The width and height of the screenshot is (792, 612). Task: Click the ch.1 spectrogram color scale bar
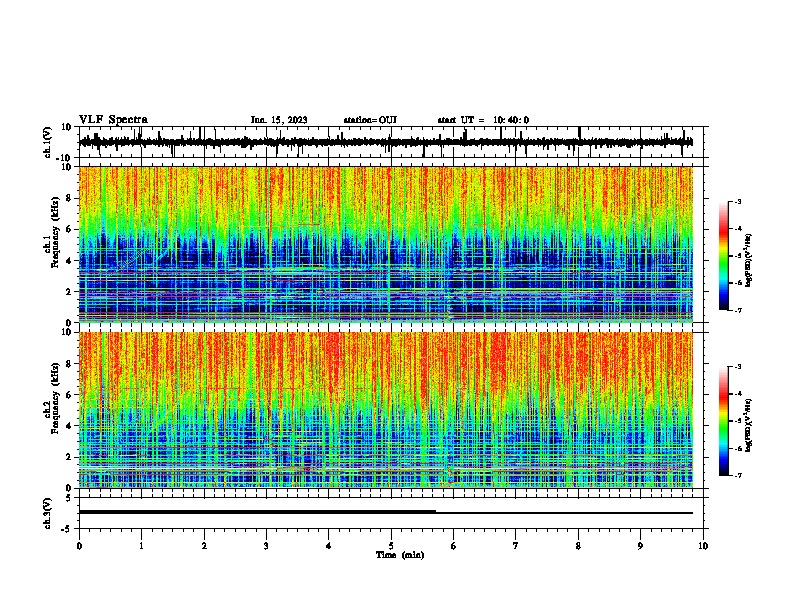[724, 256]
